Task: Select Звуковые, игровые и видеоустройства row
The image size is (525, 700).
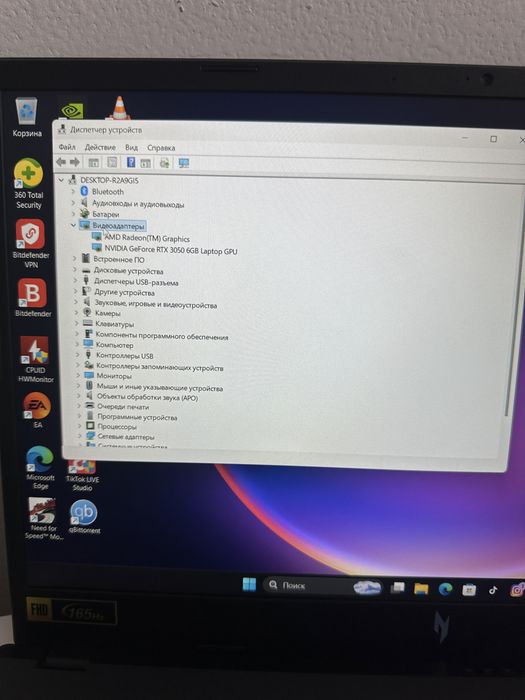Action: click(x=155, y=305)
